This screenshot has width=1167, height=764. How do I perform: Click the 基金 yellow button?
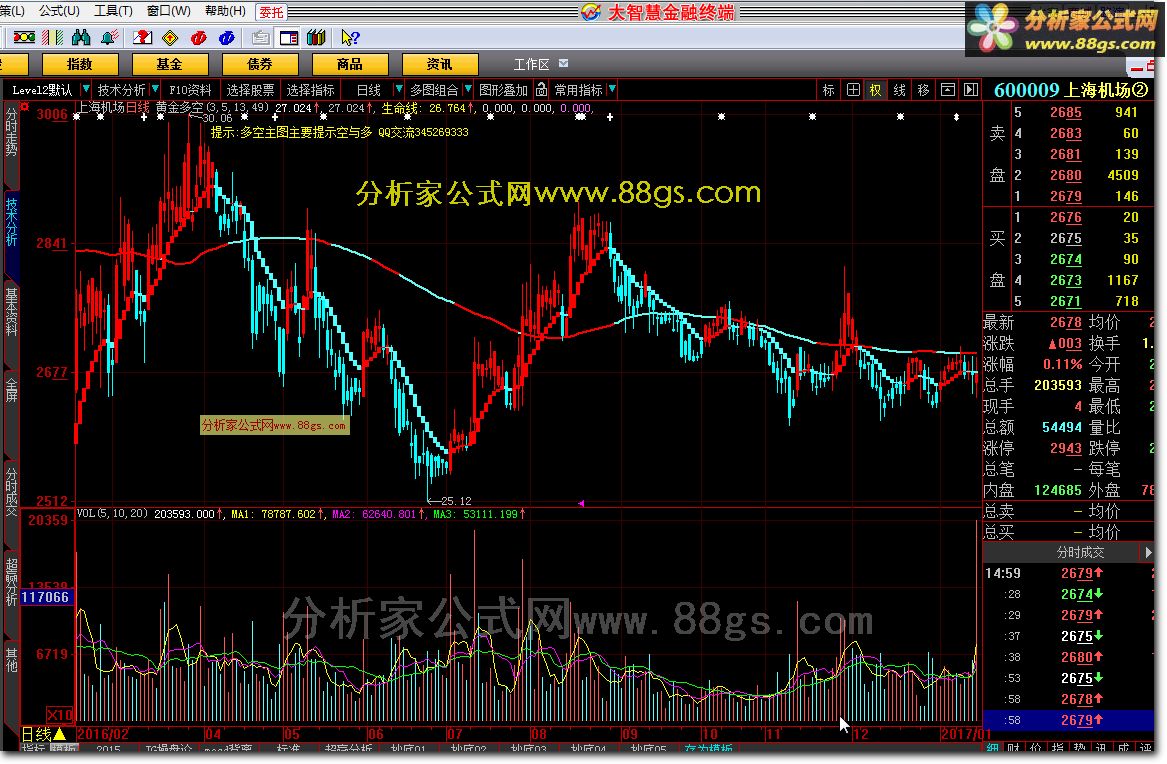click(x=170, y=64)
